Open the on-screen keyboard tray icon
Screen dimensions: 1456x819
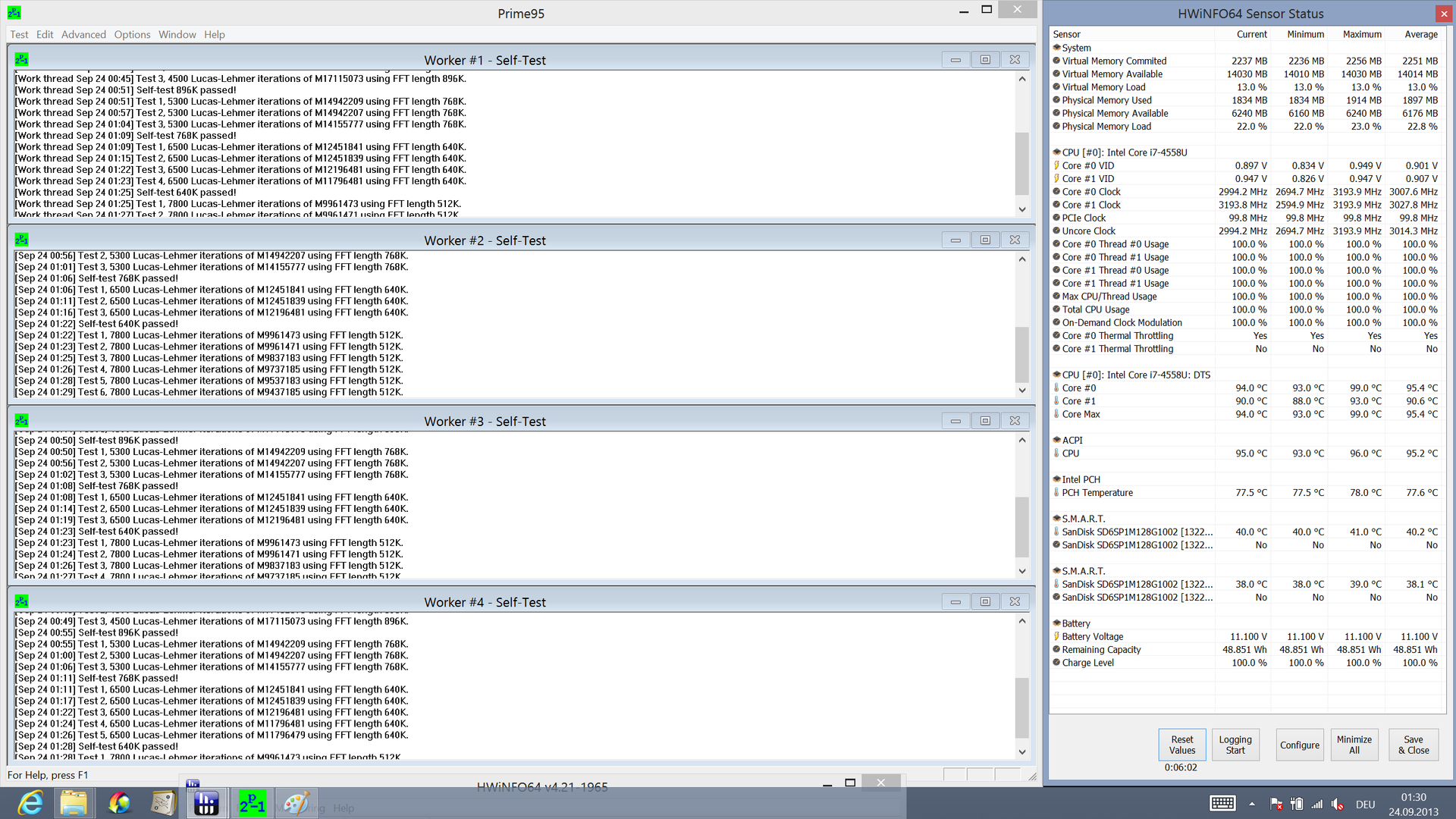pos(1222,804)
